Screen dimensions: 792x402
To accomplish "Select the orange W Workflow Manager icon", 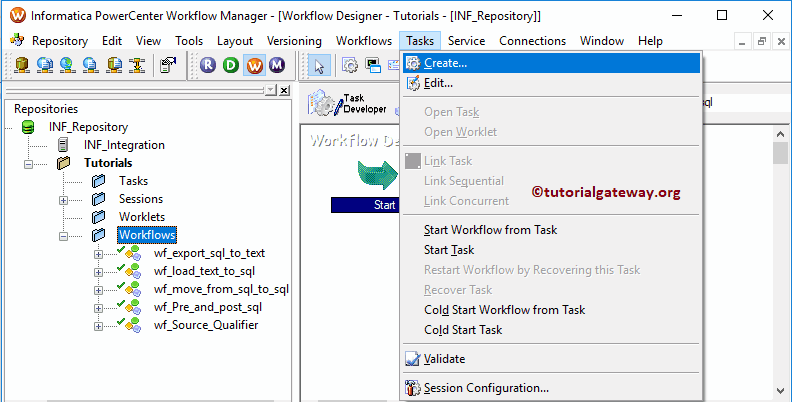I will click(x=254, y=65).
